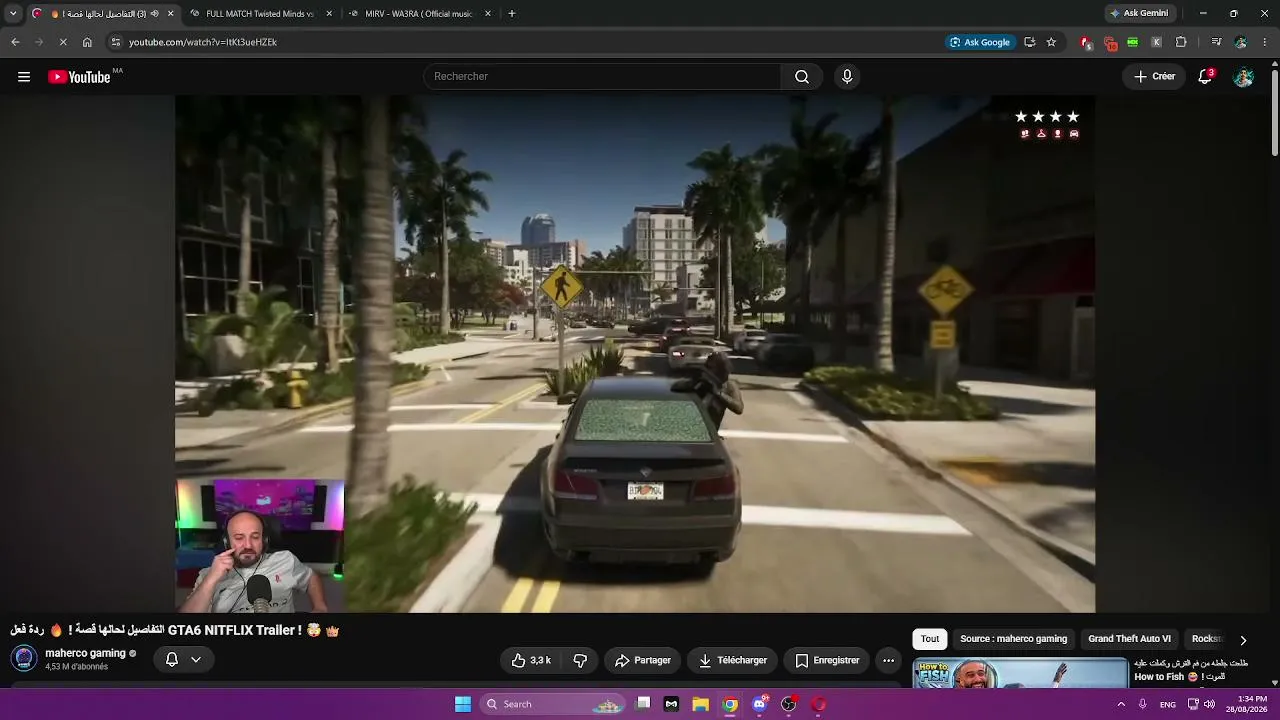
Task: Click the K extension icon
Action: [1157, 42]
